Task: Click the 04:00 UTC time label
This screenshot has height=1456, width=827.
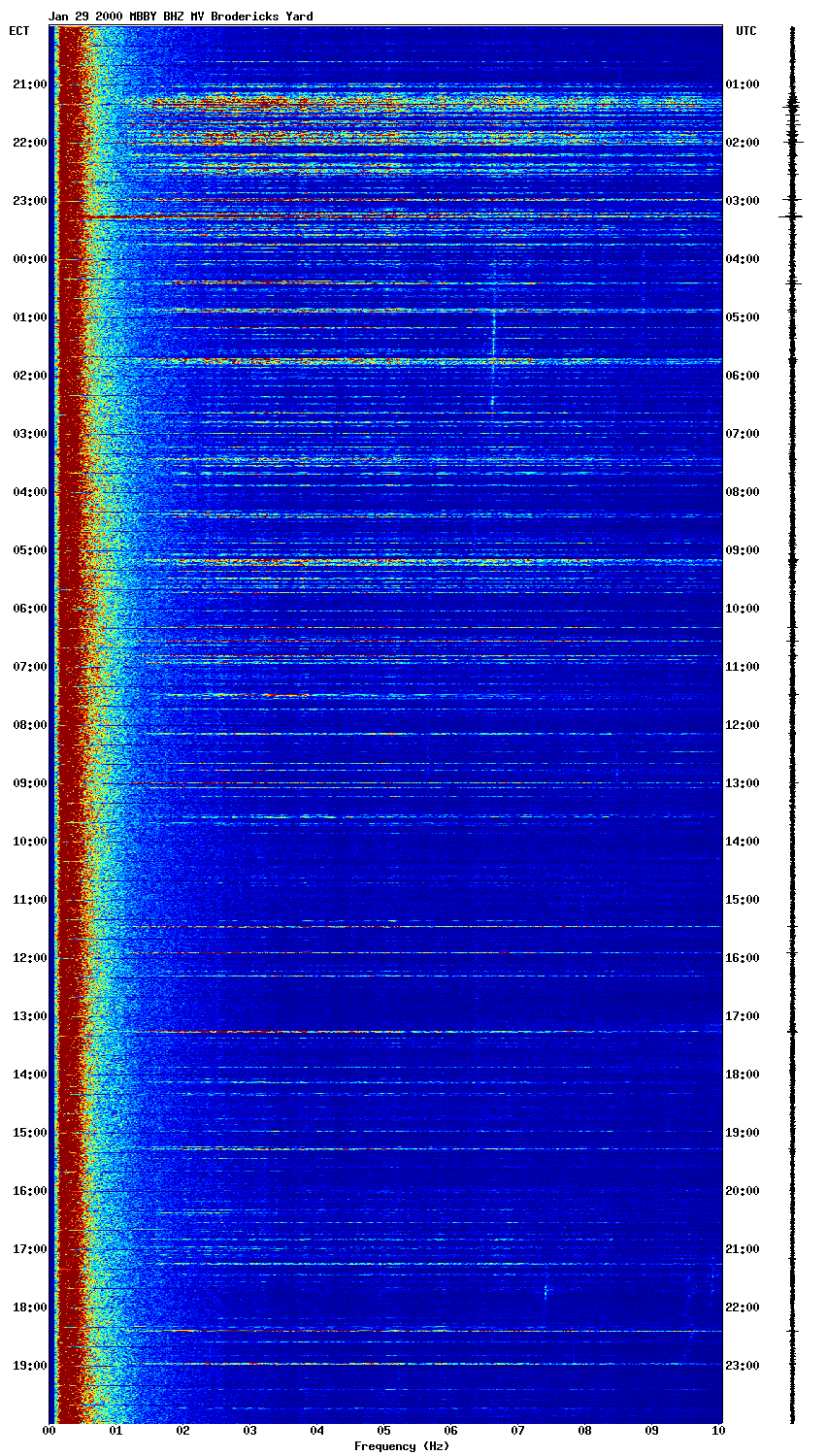Action: (743, 259)
